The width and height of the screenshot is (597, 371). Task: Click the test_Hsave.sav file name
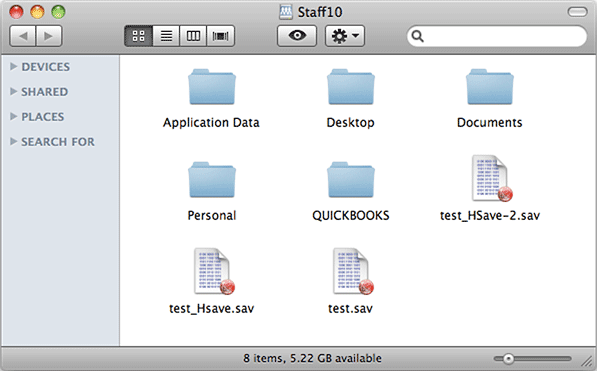pyautogui.click(x=212, y=309)
